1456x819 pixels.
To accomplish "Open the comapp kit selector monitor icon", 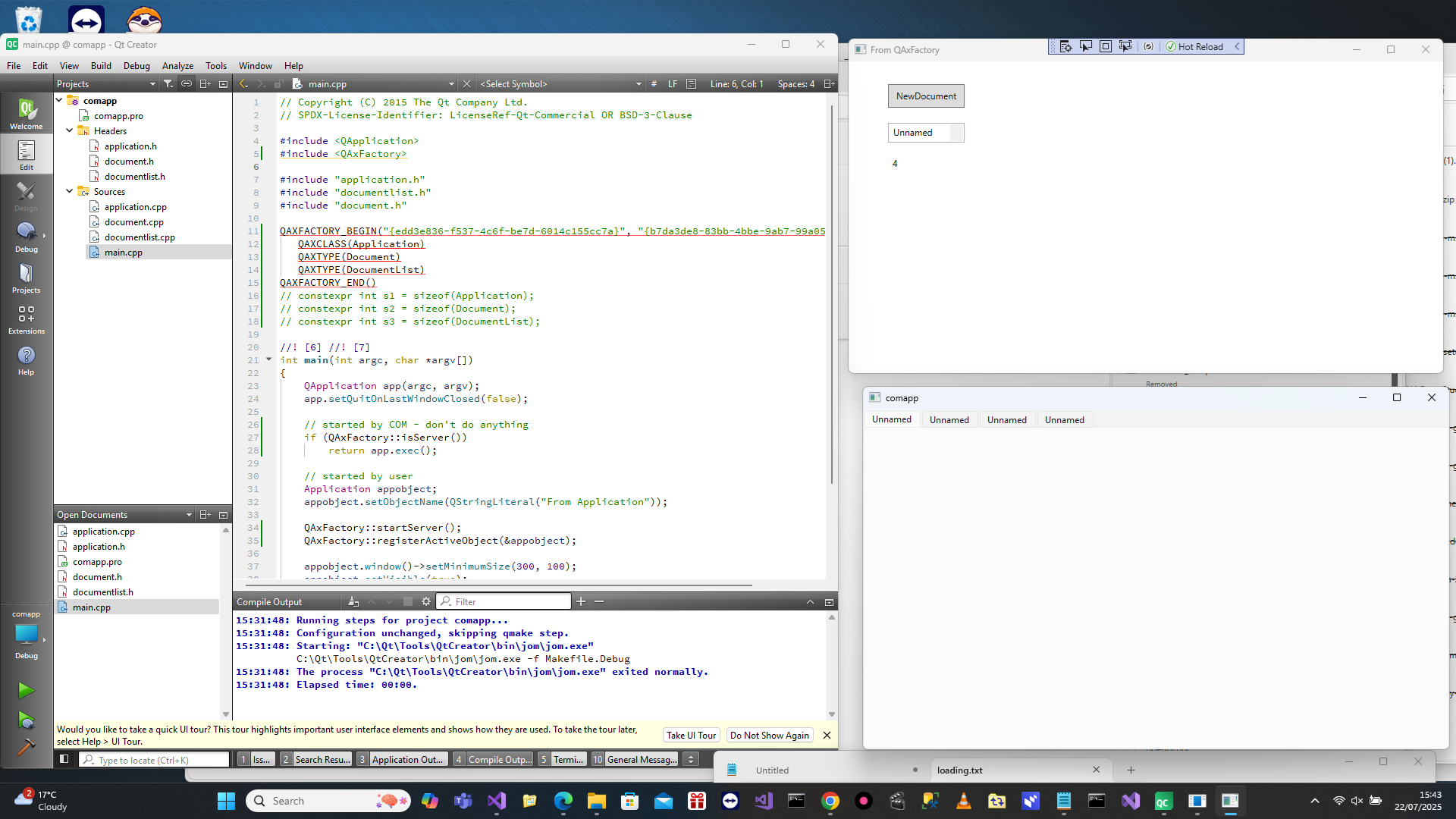I will click(26, 635).
